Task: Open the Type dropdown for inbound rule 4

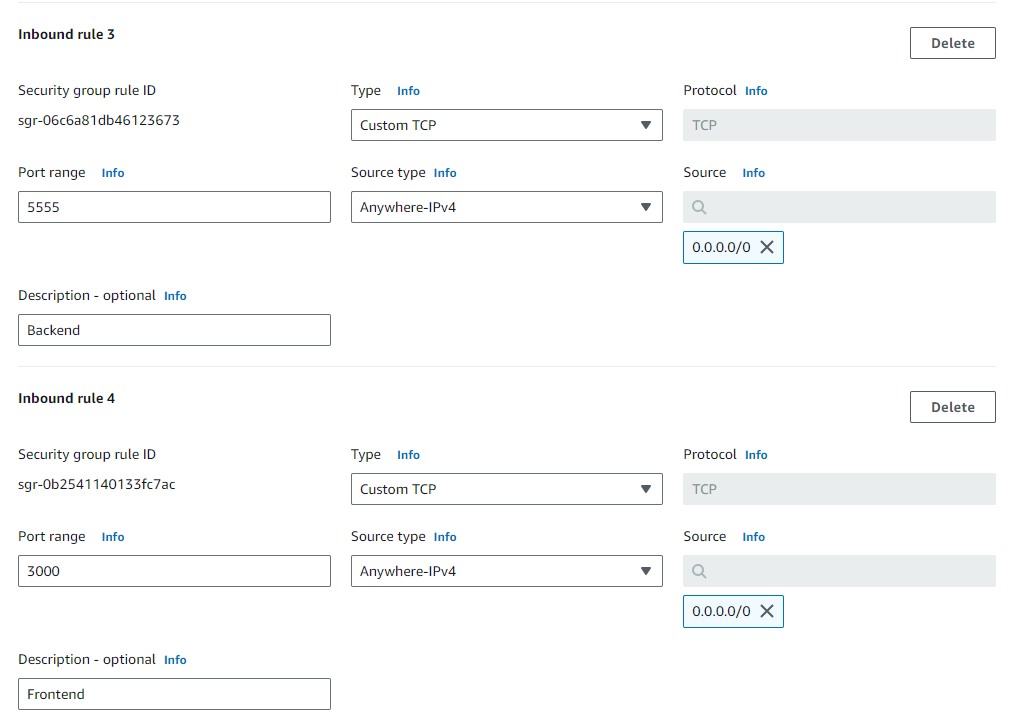Action: [x=506, y=489]
